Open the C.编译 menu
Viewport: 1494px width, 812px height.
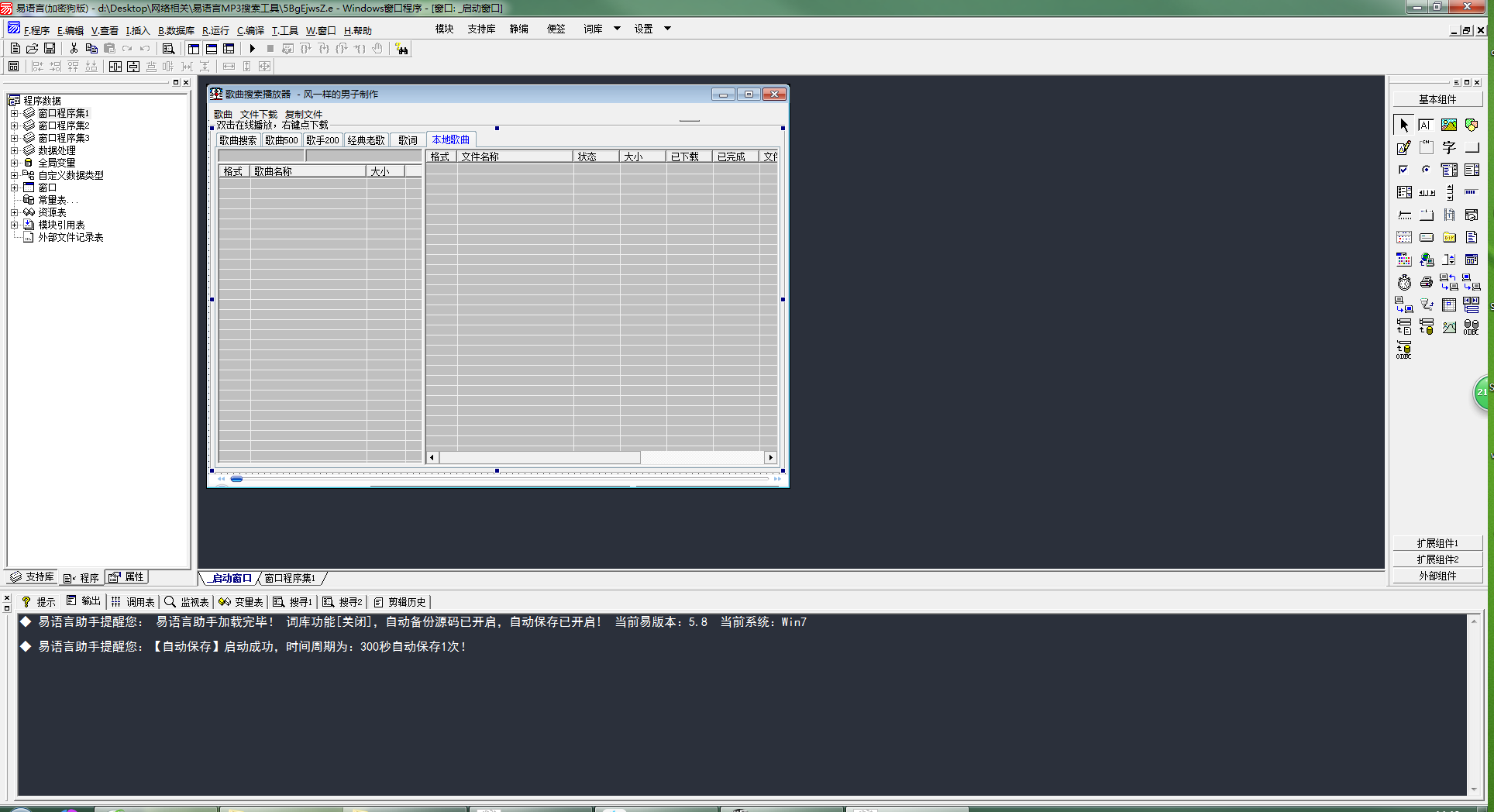[250, 31]
